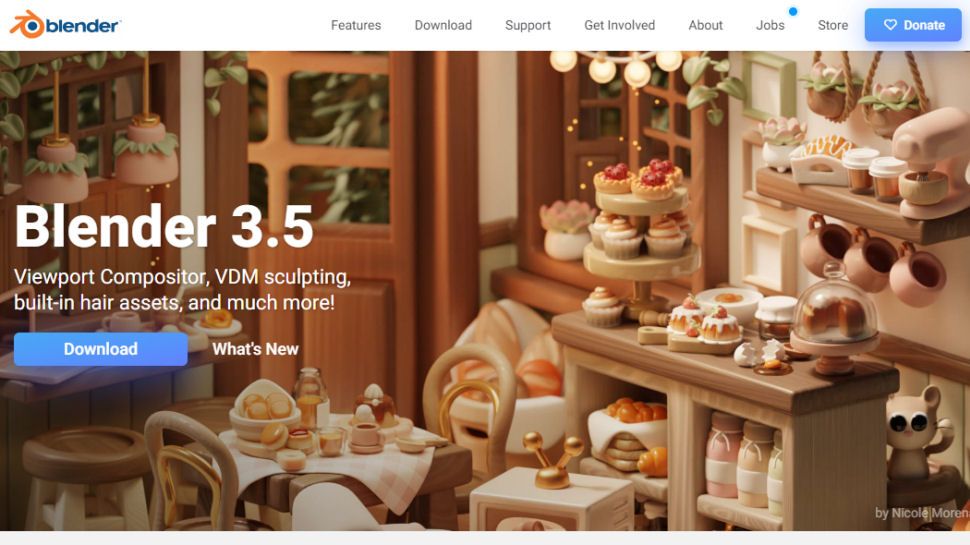The image size is (970, 545).
Task: Click the heart icon in Donate button
Action: pyautogui.click(x=890, y=25)
